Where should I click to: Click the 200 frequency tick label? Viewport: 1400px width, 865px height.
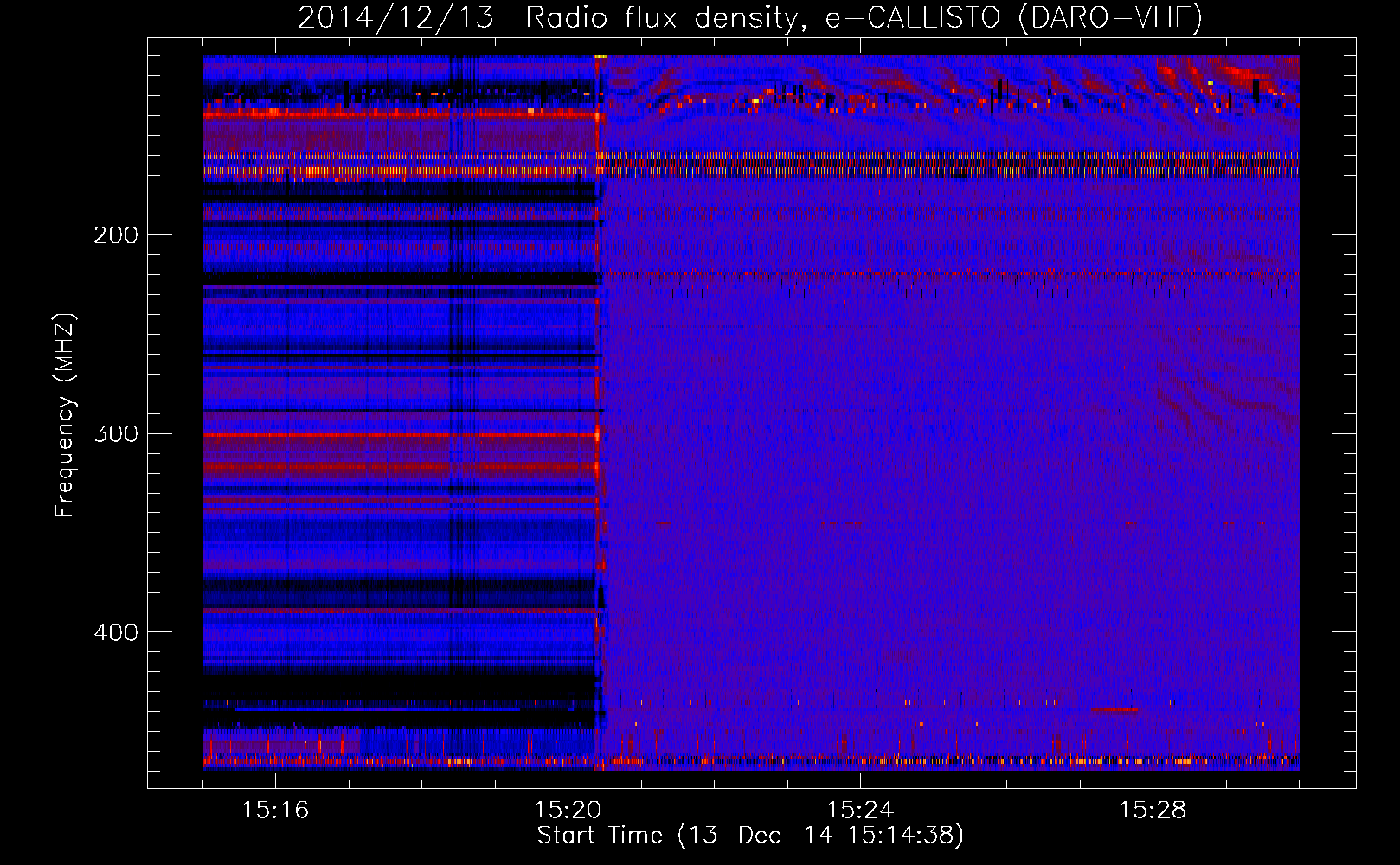click(x=115, y=235)
